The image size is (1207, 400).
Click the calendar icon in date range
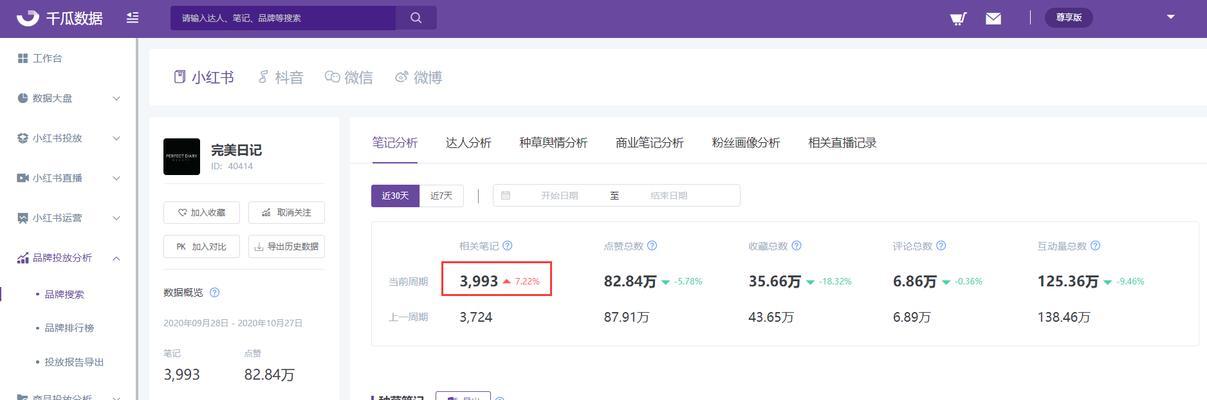[506, 196]
